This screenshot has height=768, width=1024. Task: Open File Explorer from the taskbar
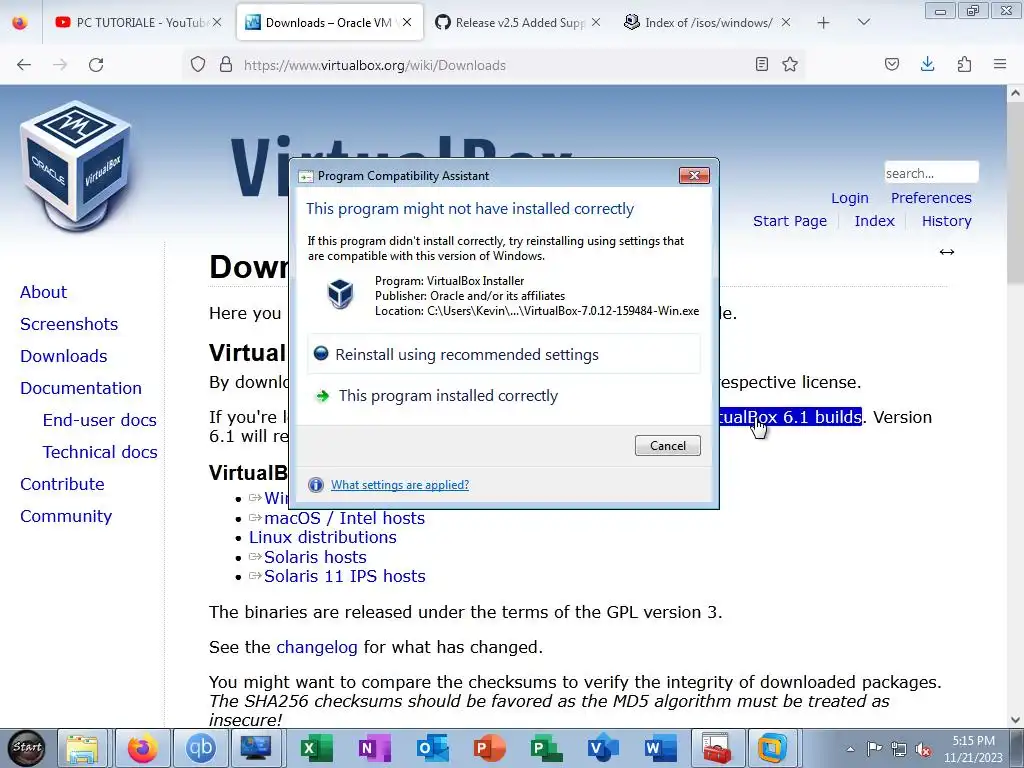82,748
